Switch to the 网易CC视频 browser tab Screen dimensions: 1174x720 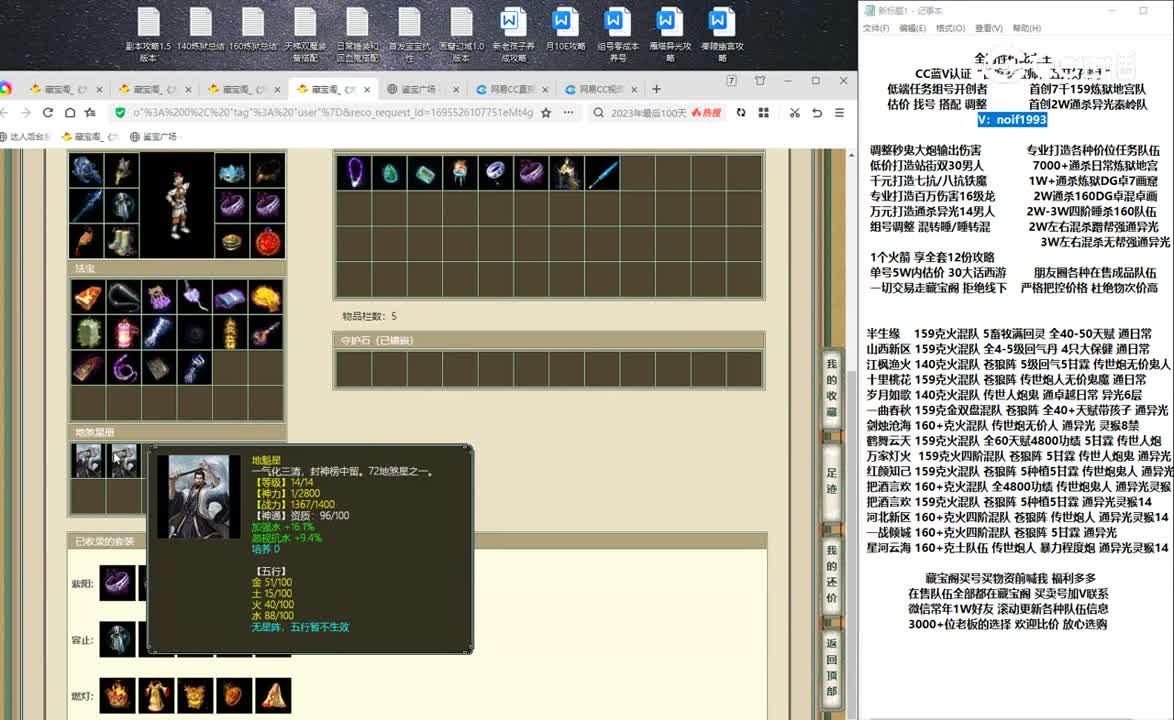pos(601,89)
